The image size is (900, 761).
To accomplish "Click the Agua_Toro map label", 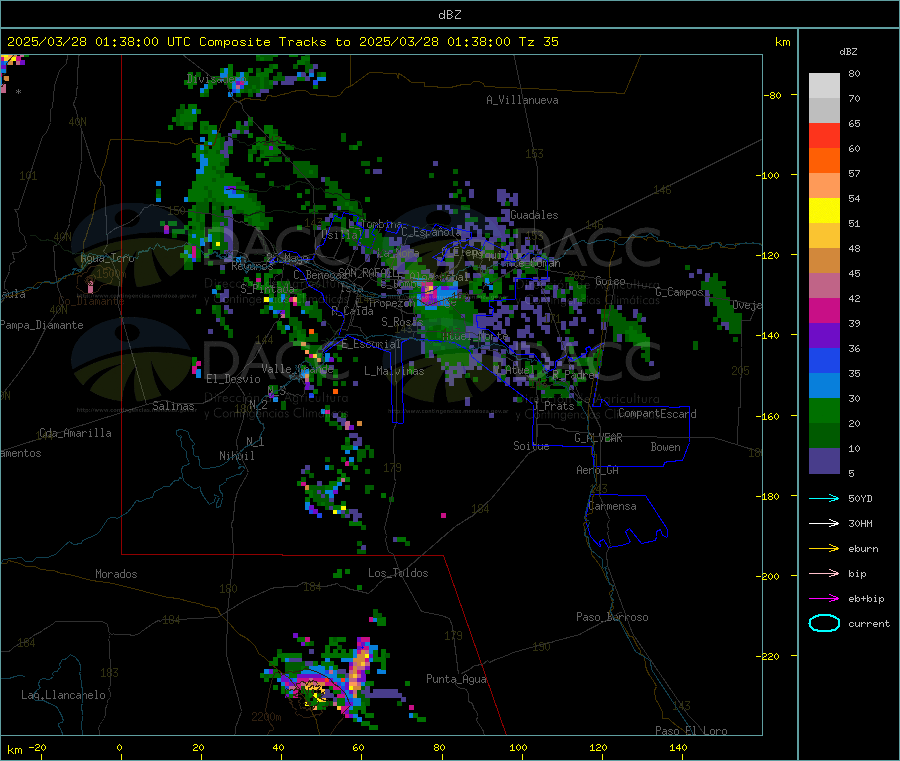I will [x=107, y=258].
